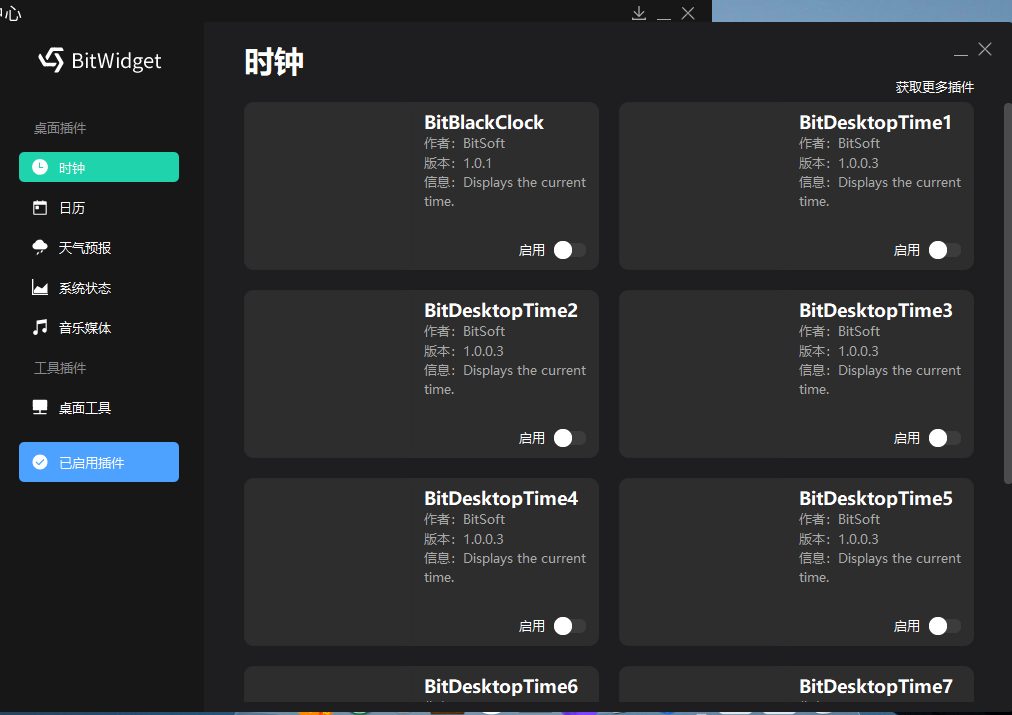Select the music note icon for 音乐媒体
Image resolution: width=1012 pixels, height=715 pixels.
40,327
